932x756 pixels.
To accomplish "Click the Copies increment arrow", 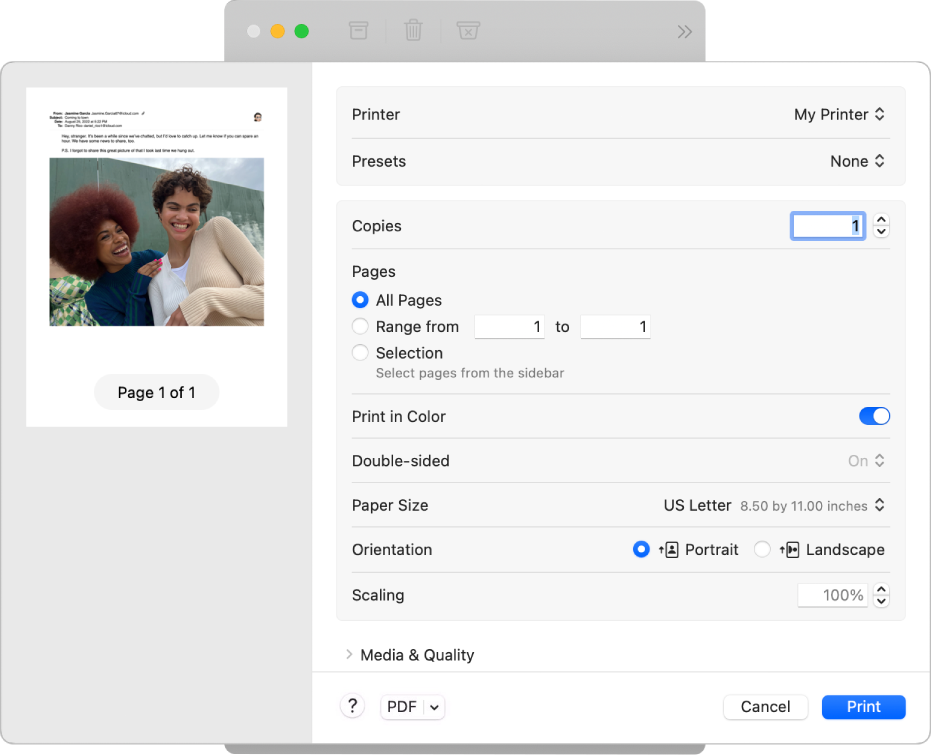I will pos(881,220).
